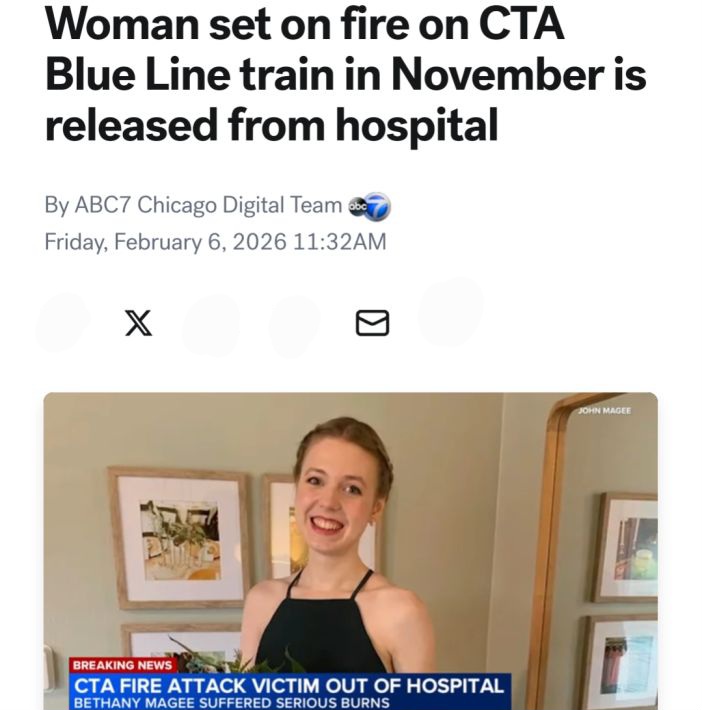Select the Friday, February 6, 2026 timestamp
The height and width of the screenshot is (710, 702).
pos(215,241)
